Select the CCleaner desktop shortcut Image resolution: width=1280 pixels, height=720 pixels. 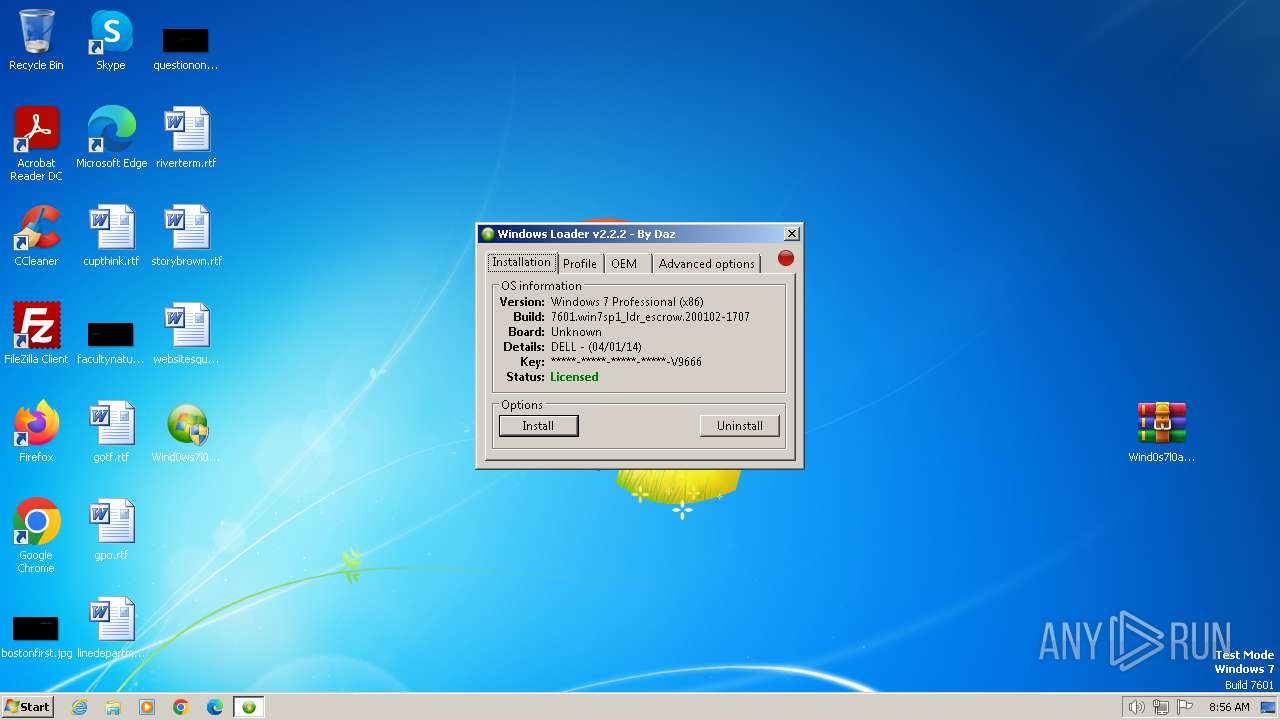(x=36, y=236)
